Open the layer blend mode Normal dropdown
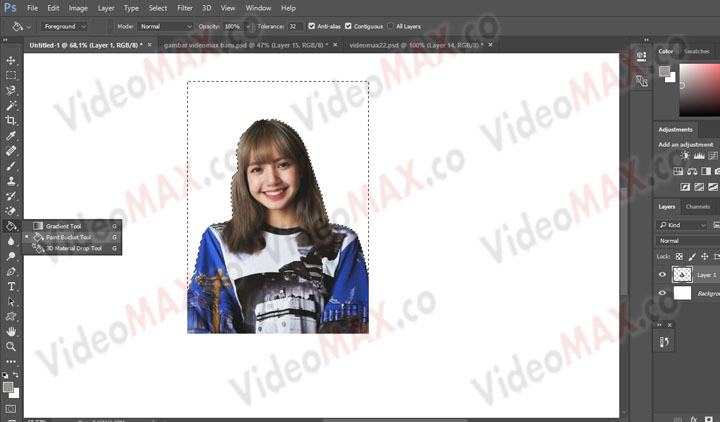Image resolution: width=720 pixels, height=422 pixels. 687,241
